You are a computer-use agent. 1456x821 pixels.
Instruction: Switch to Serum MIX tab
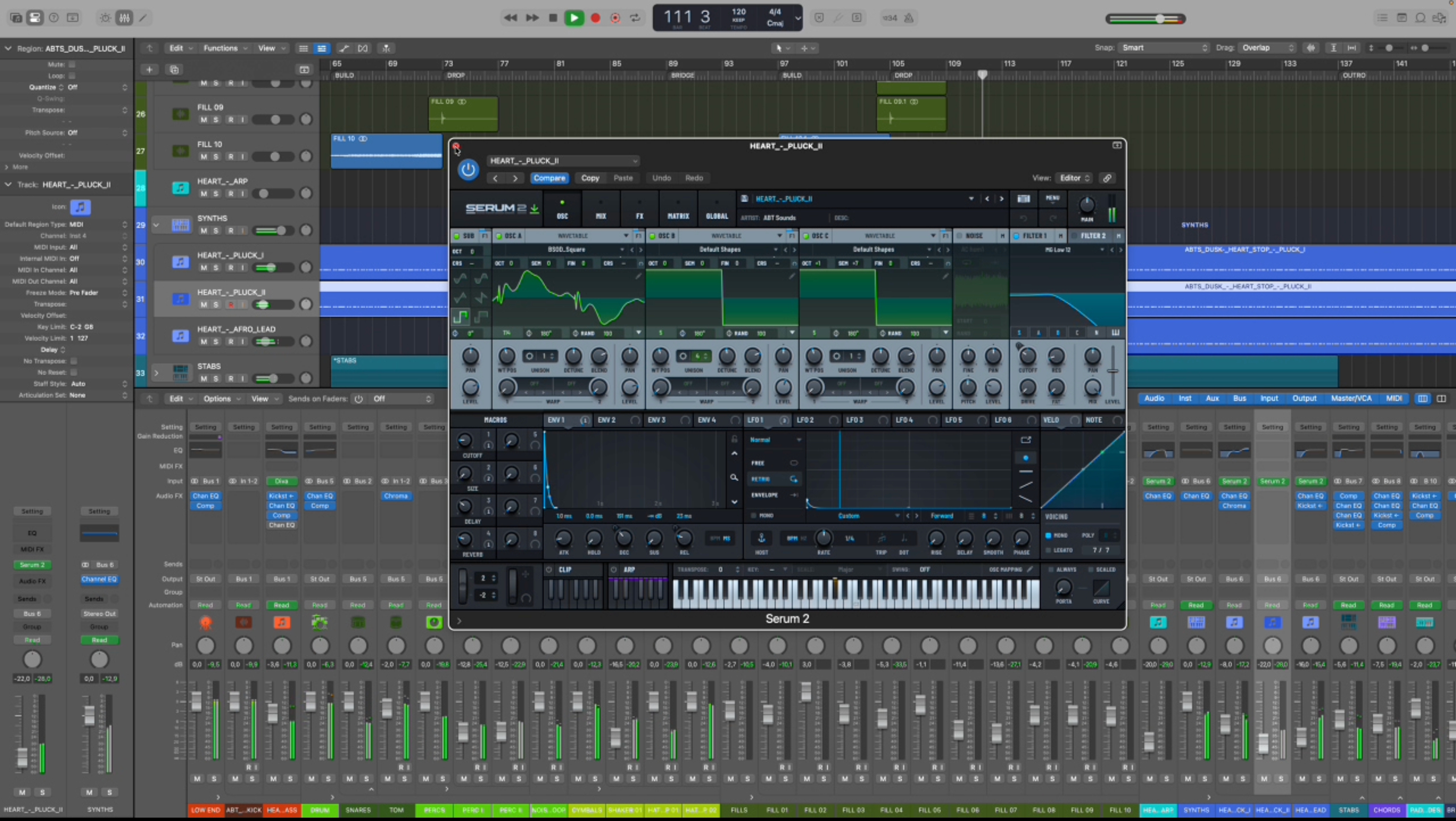(601, 209)
